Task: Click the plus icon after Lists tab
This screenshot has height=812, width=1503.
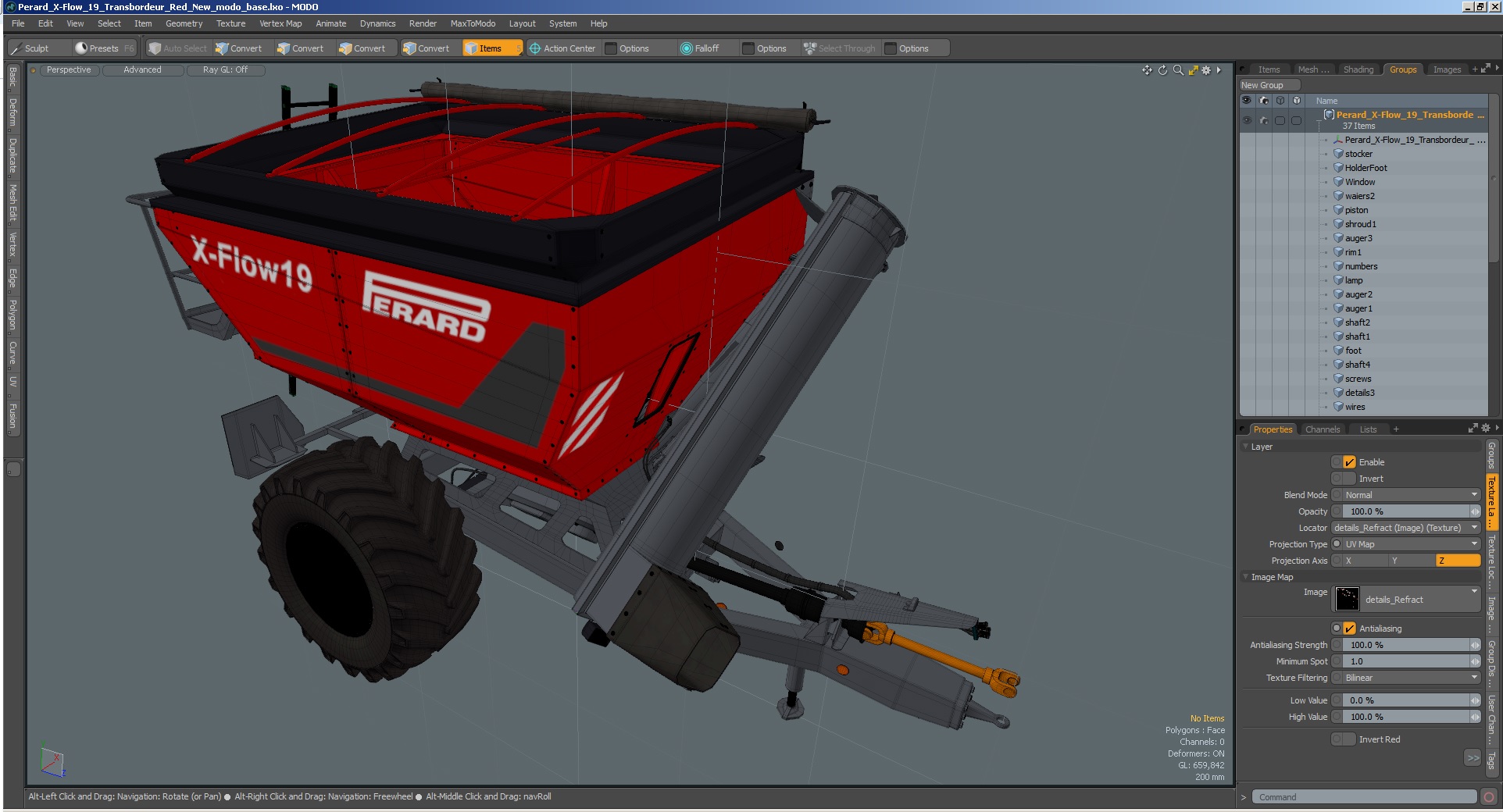Action: (1396, 429)
